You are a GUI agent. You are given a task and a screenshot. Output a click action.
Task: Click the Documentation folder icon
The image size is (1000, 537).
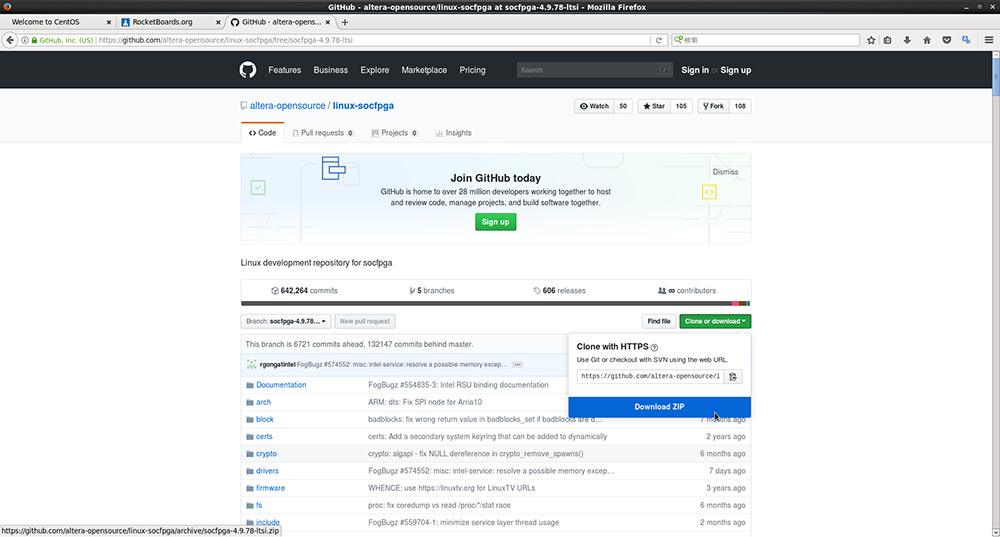[250, 385]
